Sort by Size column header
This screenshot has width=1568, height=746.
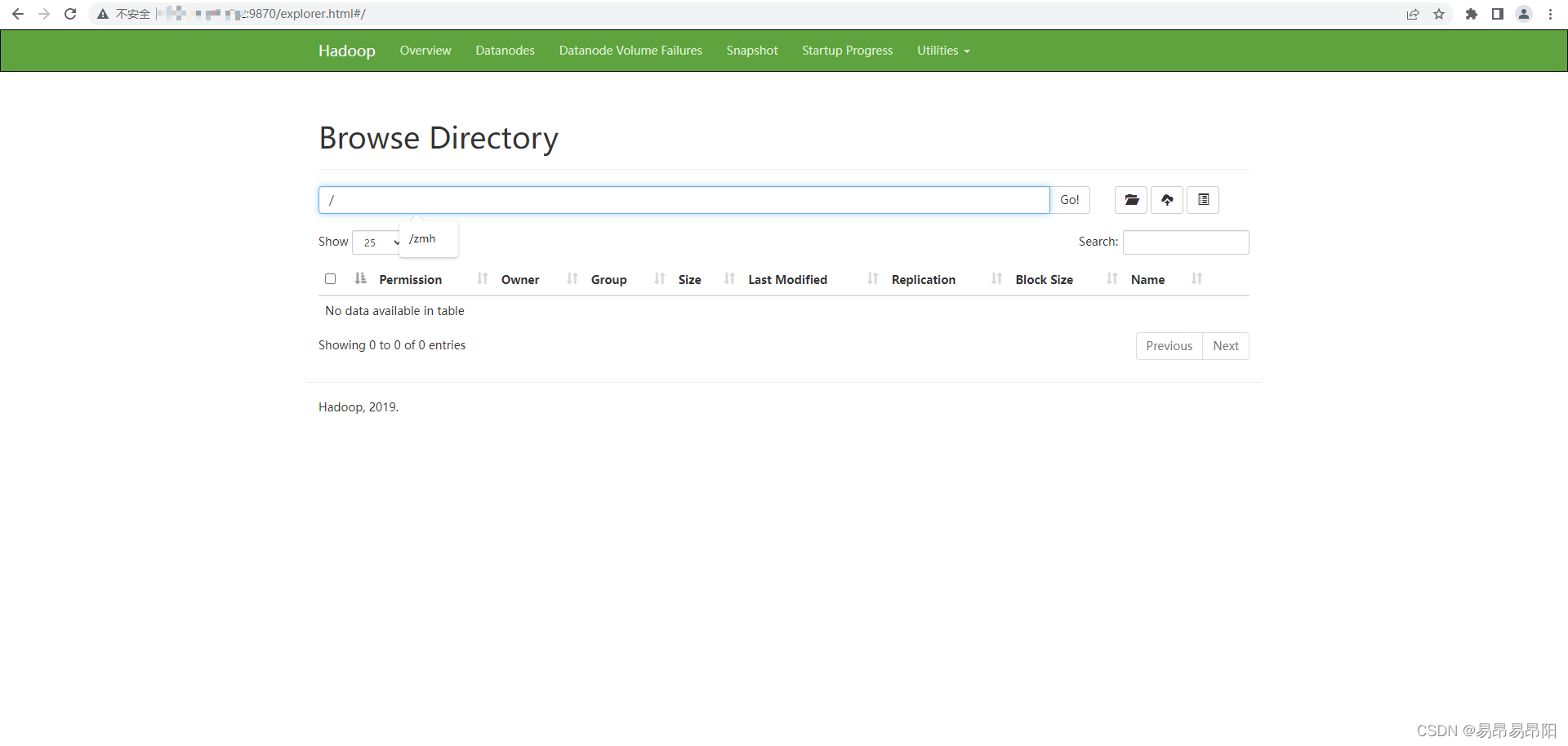click(x=689, y=279)
